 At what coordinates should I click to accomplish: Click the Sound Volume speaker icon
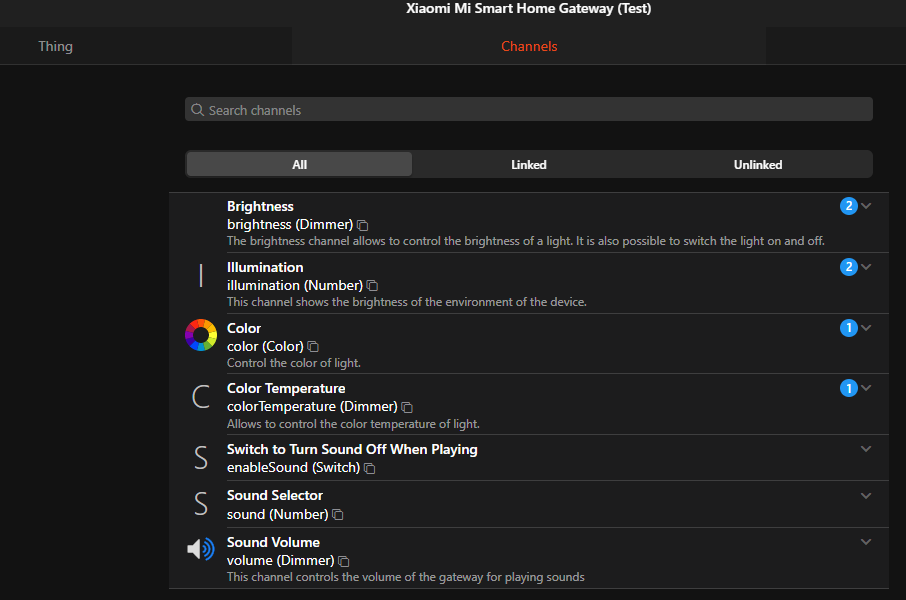click(201, 549)
